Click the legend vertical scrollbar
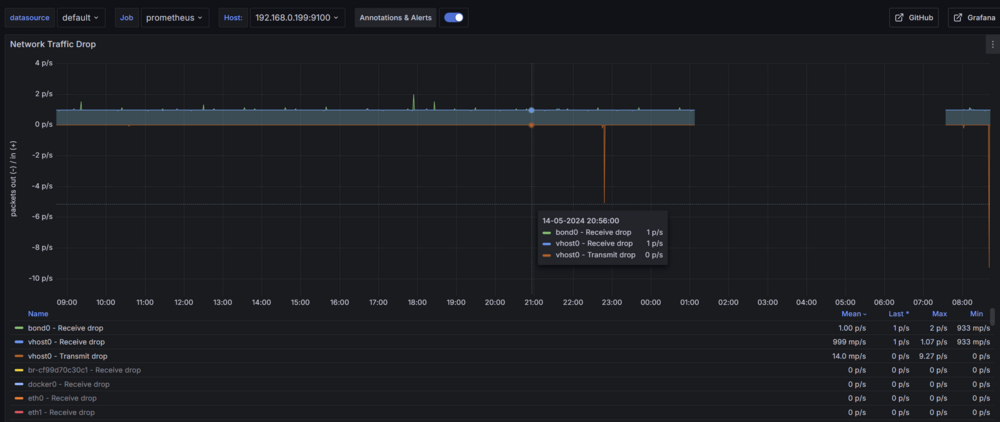 tap(992, 317)
